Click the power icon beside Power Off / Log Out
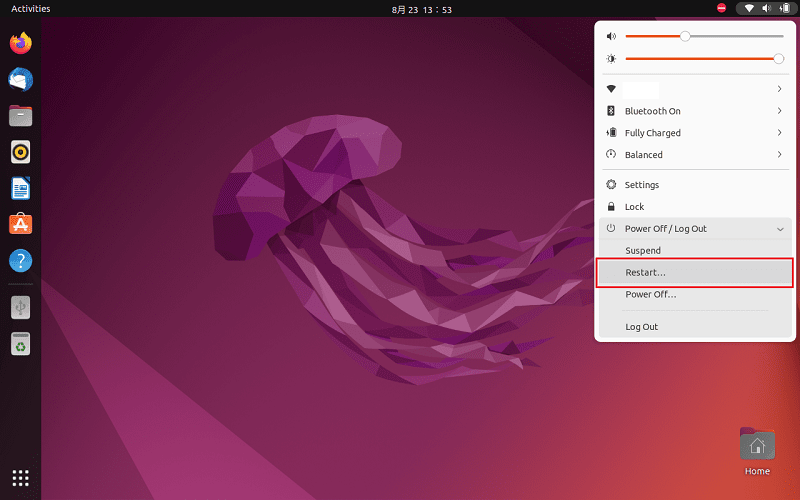The height and width of the screenshot is (500, 800). 611,229
